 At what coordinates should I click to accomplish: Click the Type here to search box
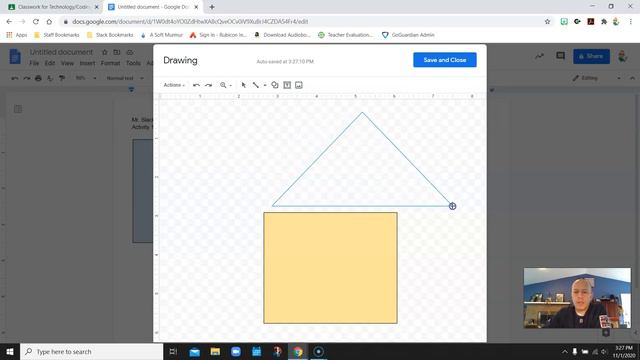91,351
